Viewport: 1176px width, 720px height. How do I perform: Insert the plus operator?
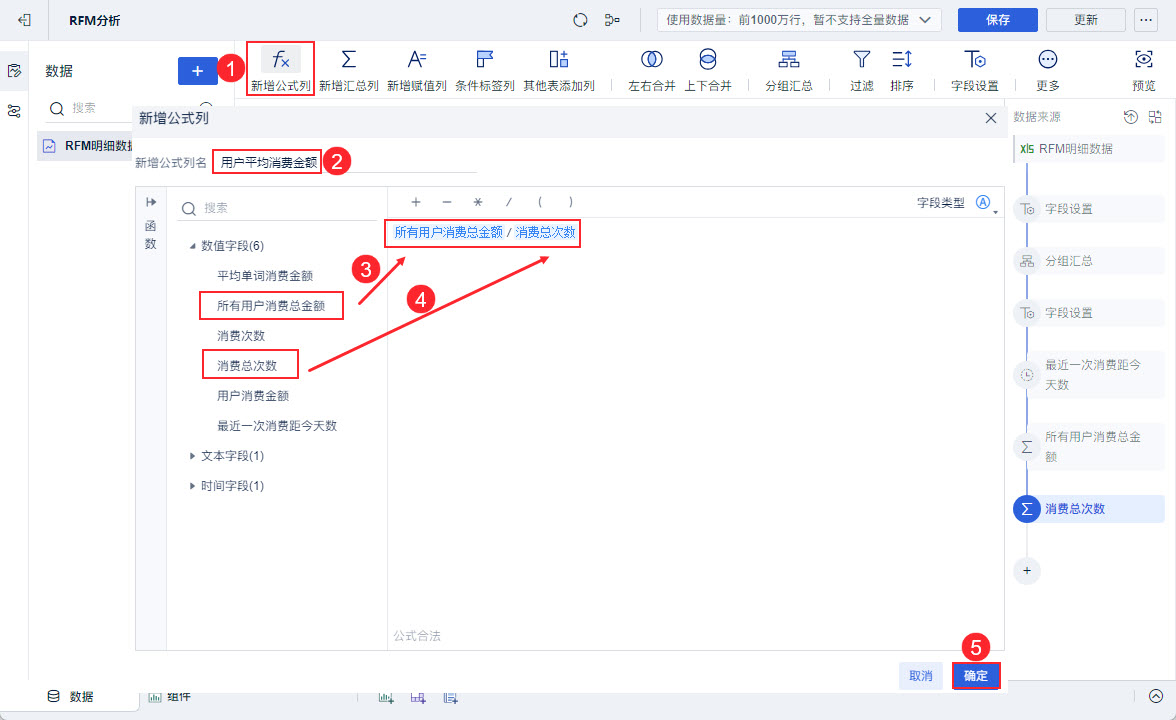(x=416, y=202)
